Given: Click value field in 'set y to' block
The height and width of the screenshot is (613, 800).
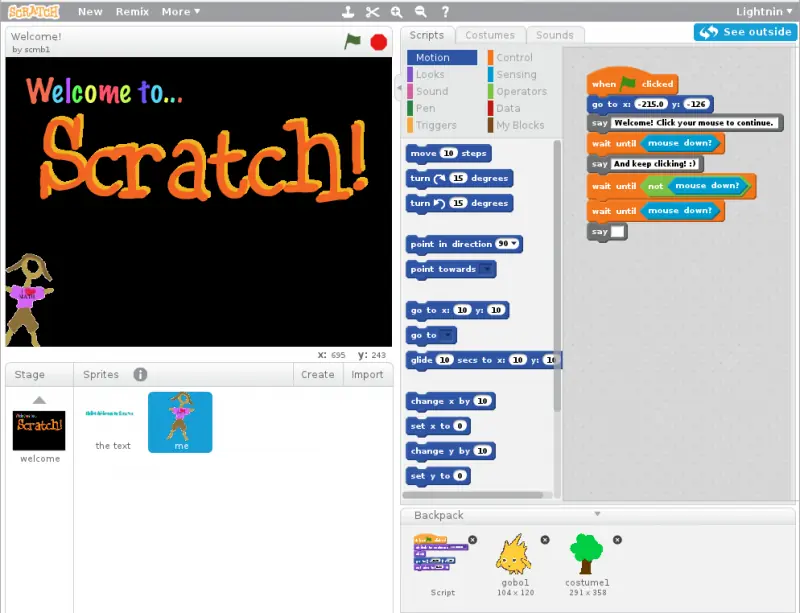Looking at the screenshot, I should click(460, 476).
